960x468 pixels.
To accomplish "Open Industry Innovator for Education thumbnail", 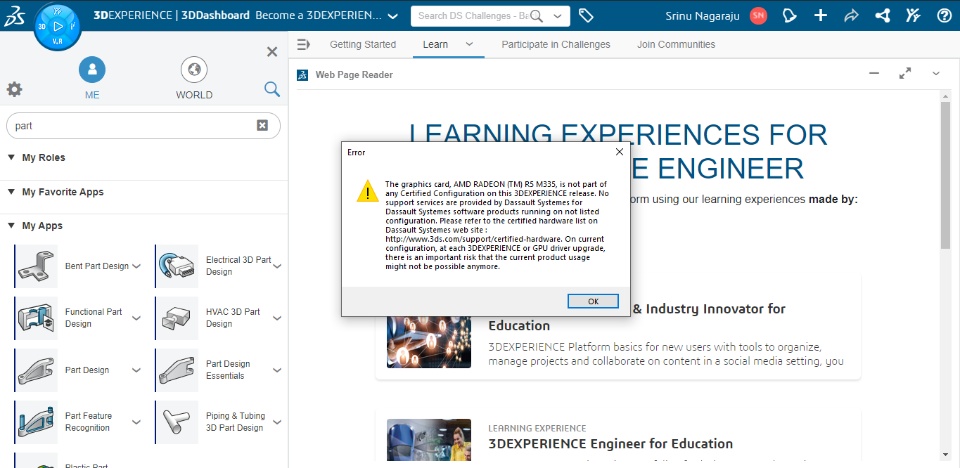I will (x=429, y=342).
